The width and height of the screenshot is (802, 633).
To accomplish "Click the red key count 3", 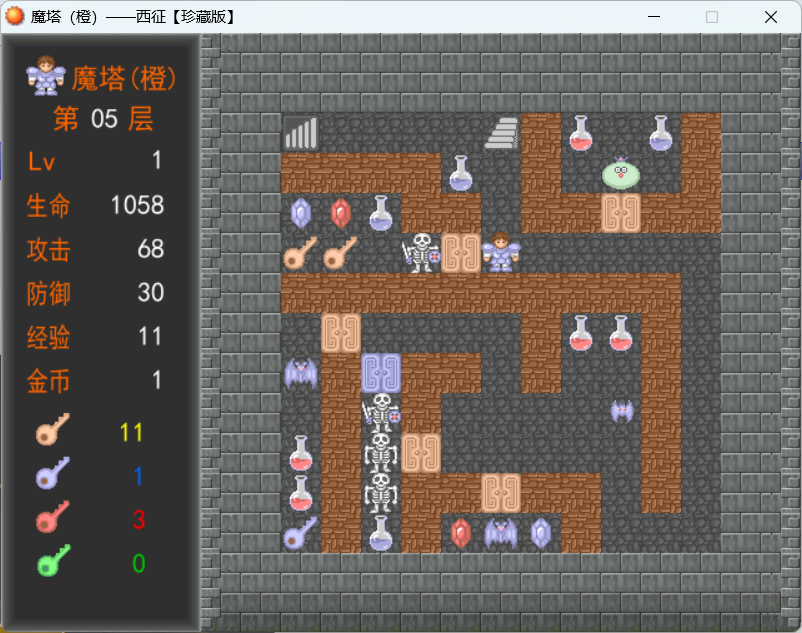I will tap(139, 520).
